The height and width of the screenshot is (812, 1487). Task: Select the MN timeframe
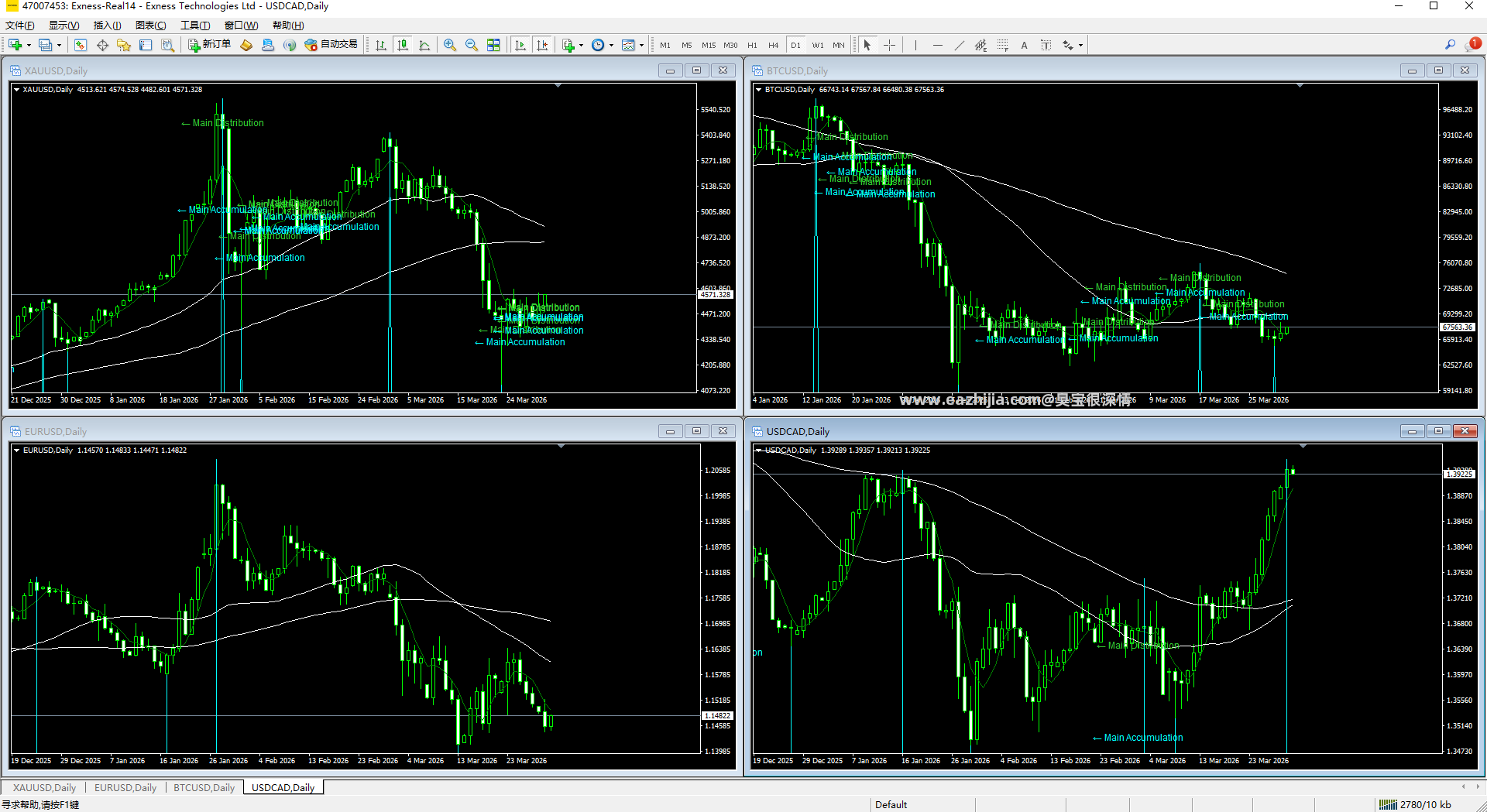pos(839,45)
